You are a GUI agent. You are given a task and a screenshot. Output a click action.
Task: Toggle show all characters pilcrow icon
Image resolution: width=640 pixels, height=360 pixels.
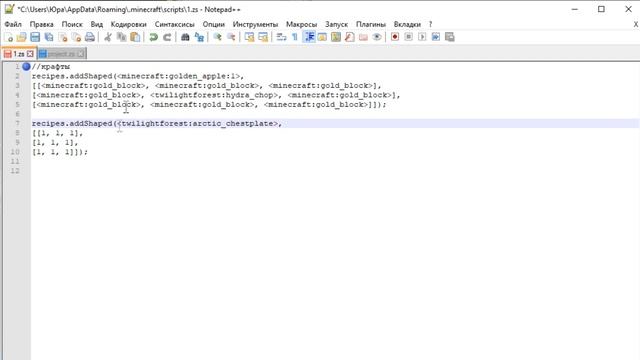[295, 37]
